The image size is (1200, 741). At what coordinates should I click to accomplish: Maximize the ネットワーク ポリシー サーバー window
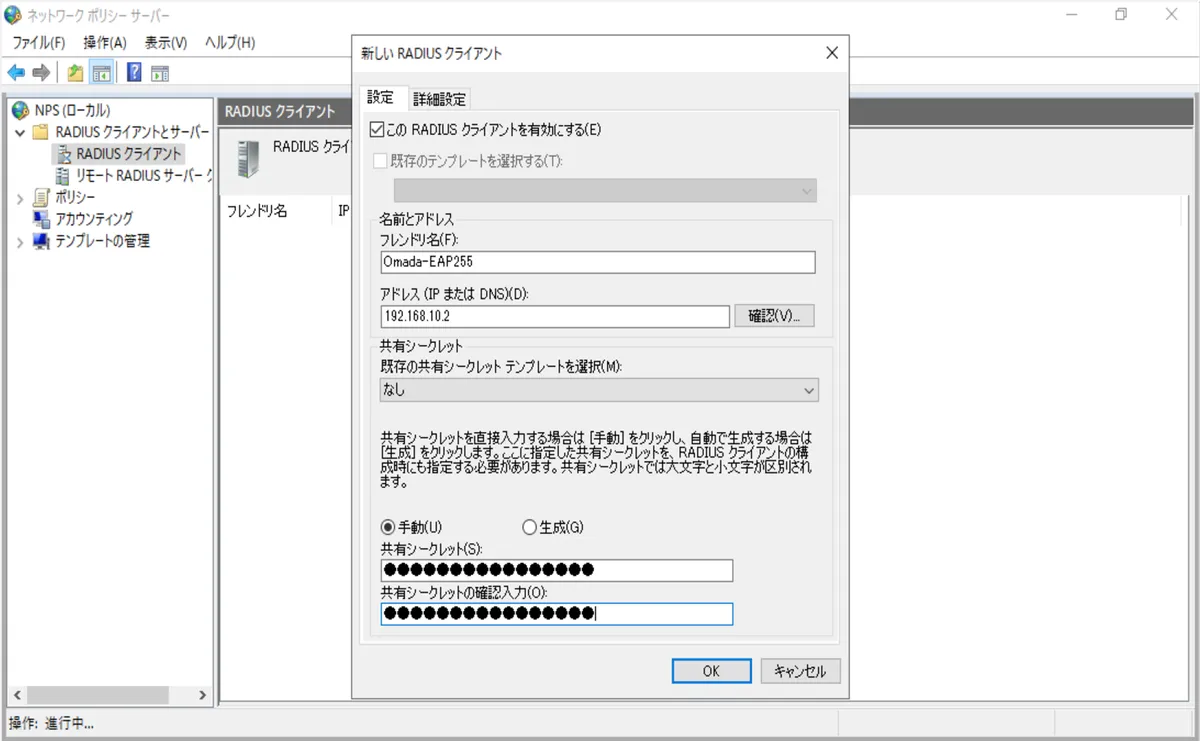1121,15
